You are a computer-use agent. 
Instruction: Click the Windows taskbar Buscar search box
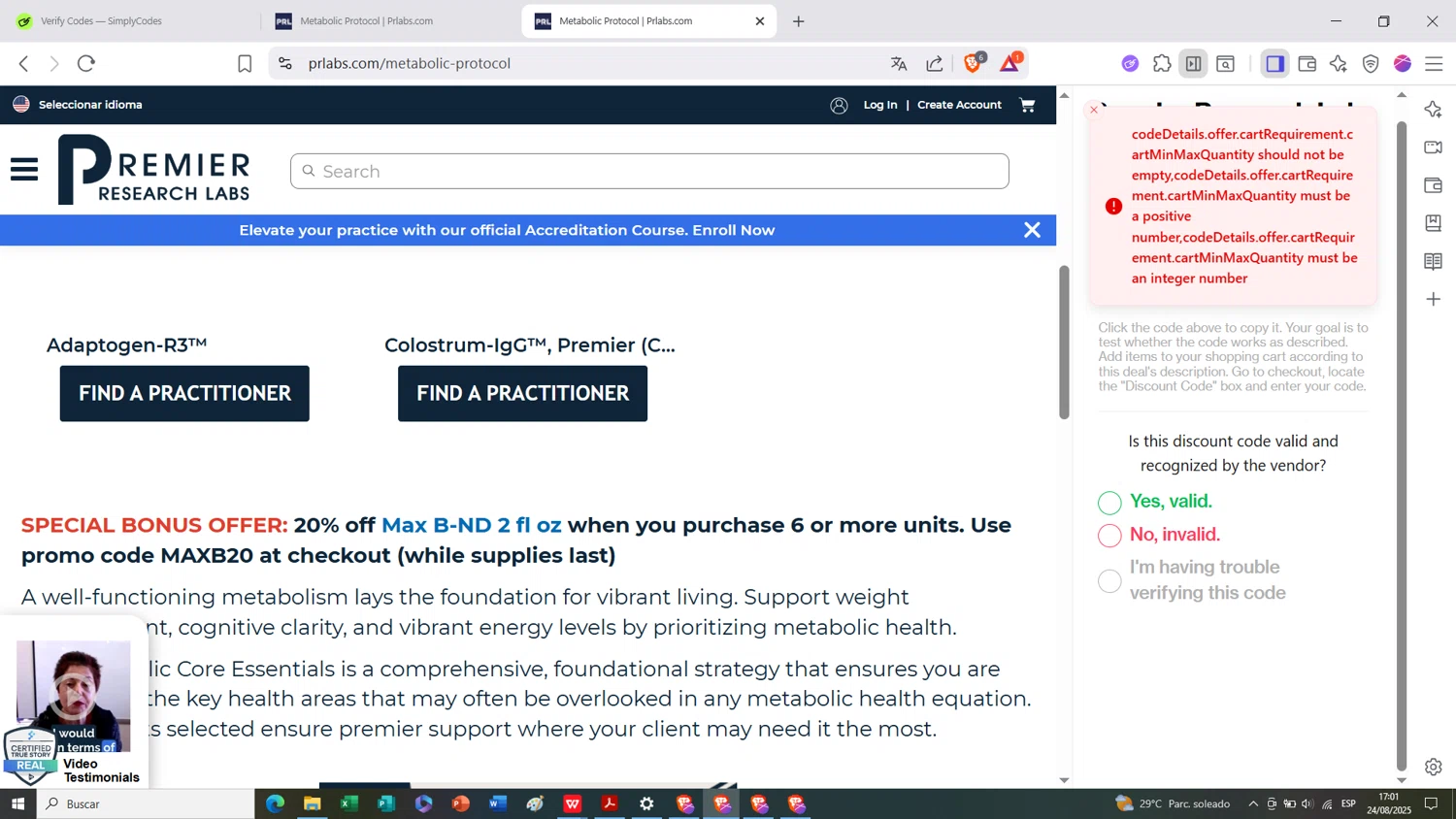[146, 803]
